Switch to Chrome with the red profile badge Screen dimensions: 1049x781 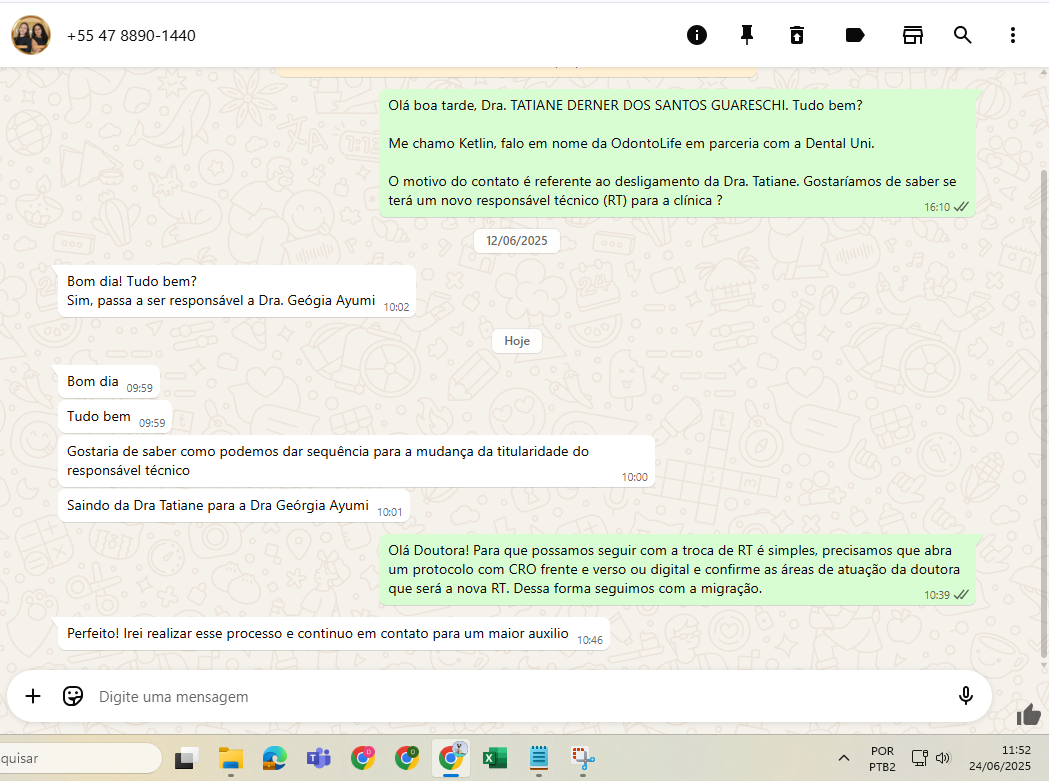[x=363, y=758]
